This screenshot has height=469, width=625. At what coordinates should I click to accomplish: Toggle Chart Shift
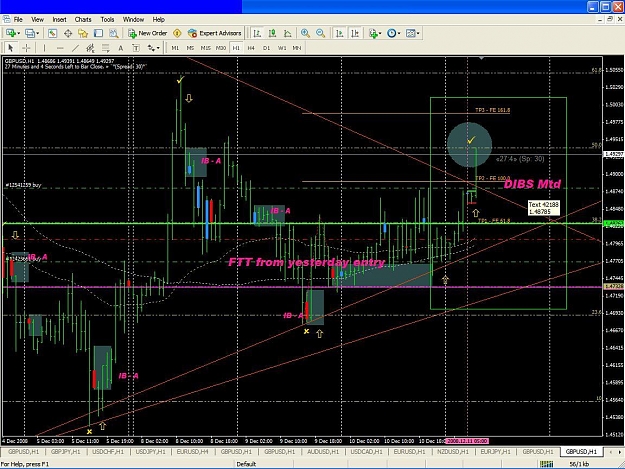click(x=355, y=33)
